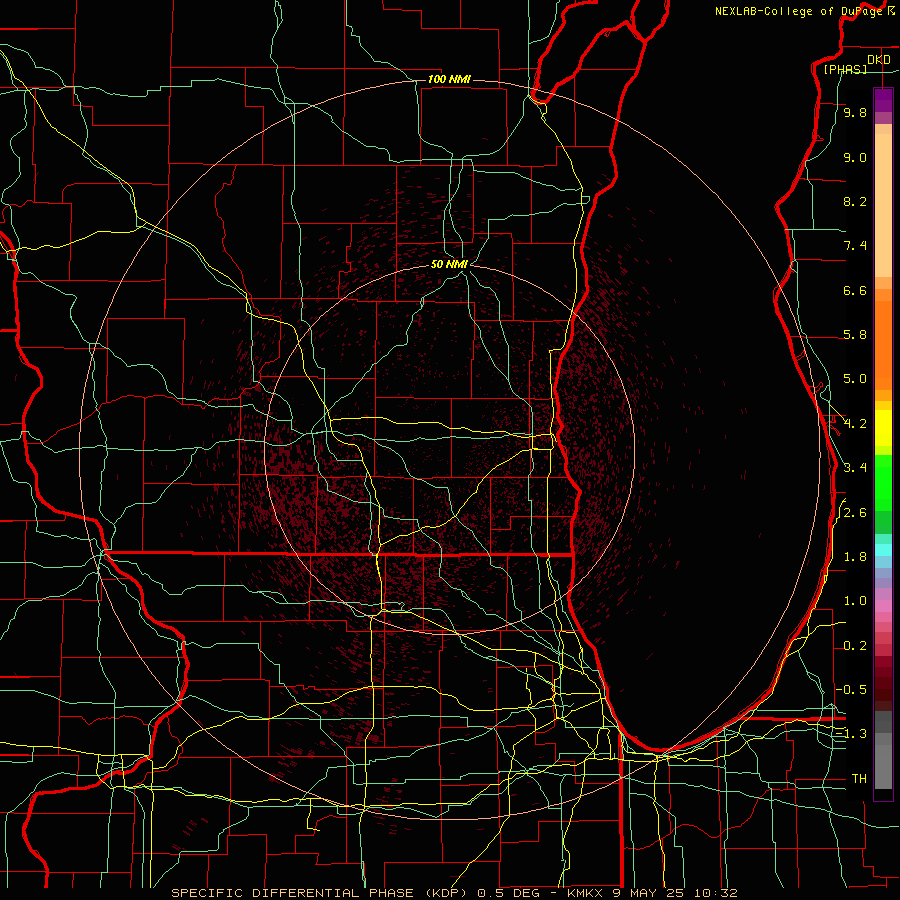Click the 2.6 scale label

click(855, 513)
